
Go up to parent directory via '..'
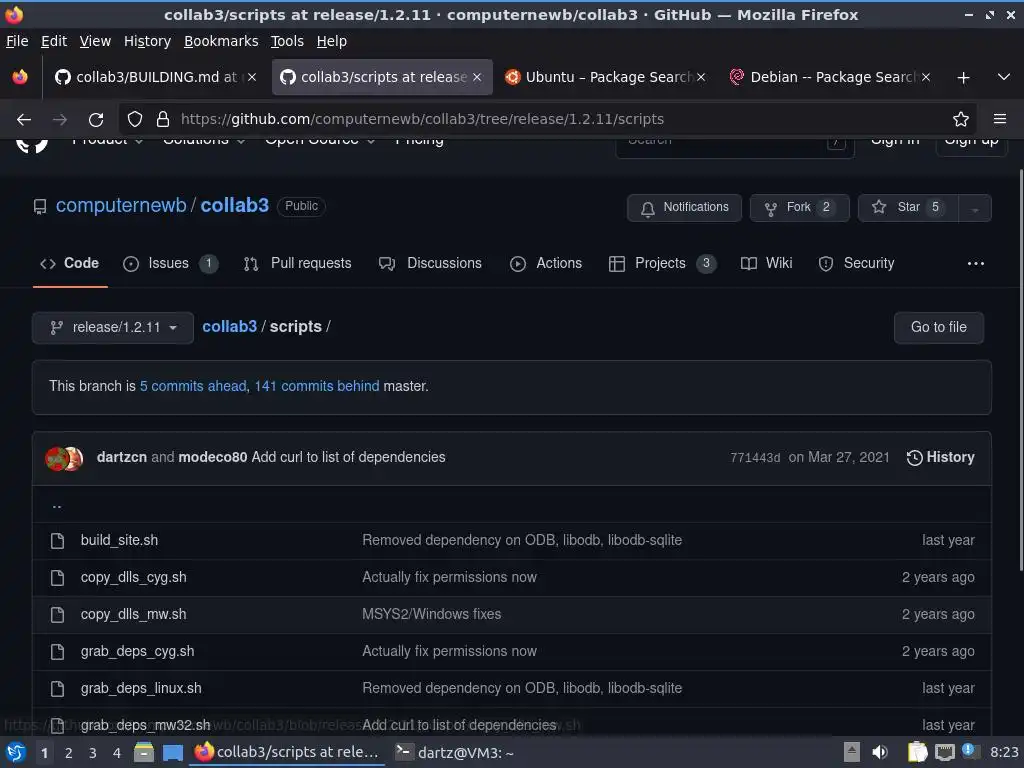pos(57,504)
